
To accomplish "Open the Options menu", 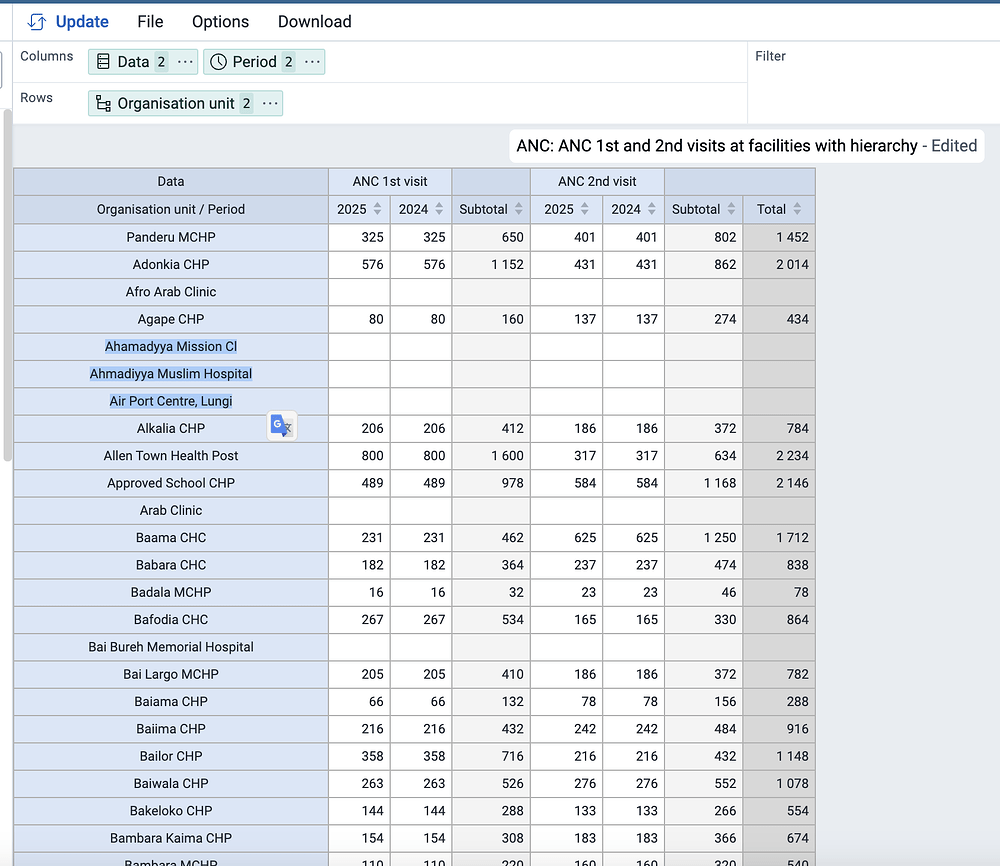I will 221,22.
